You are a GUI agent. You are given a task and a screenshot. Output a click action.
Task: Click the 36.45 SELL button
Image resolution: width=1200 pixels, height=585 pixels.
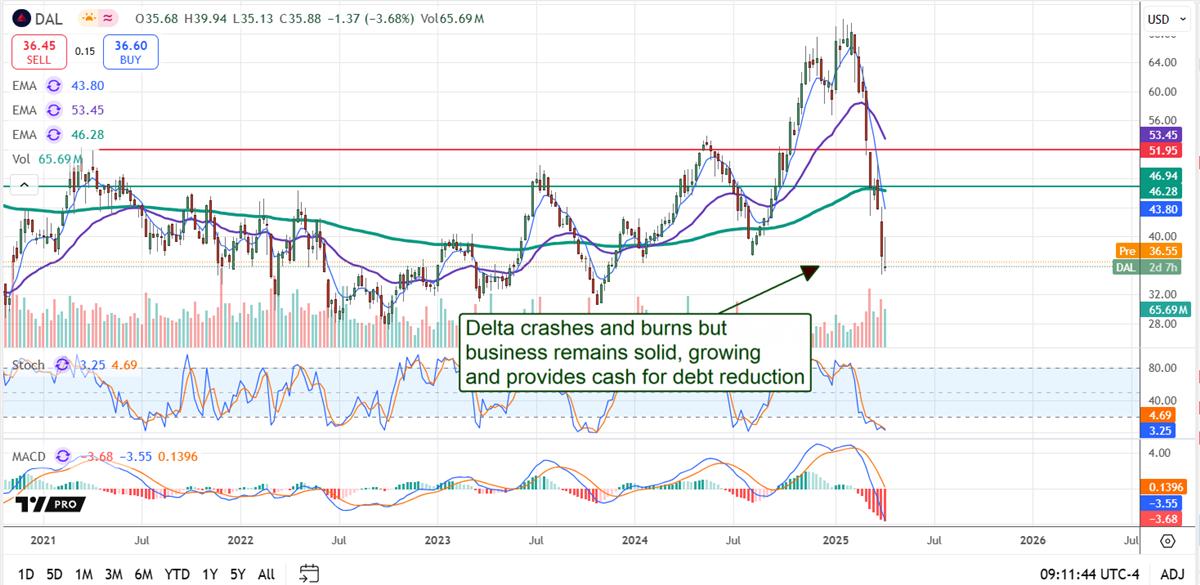tap(40, 52)
